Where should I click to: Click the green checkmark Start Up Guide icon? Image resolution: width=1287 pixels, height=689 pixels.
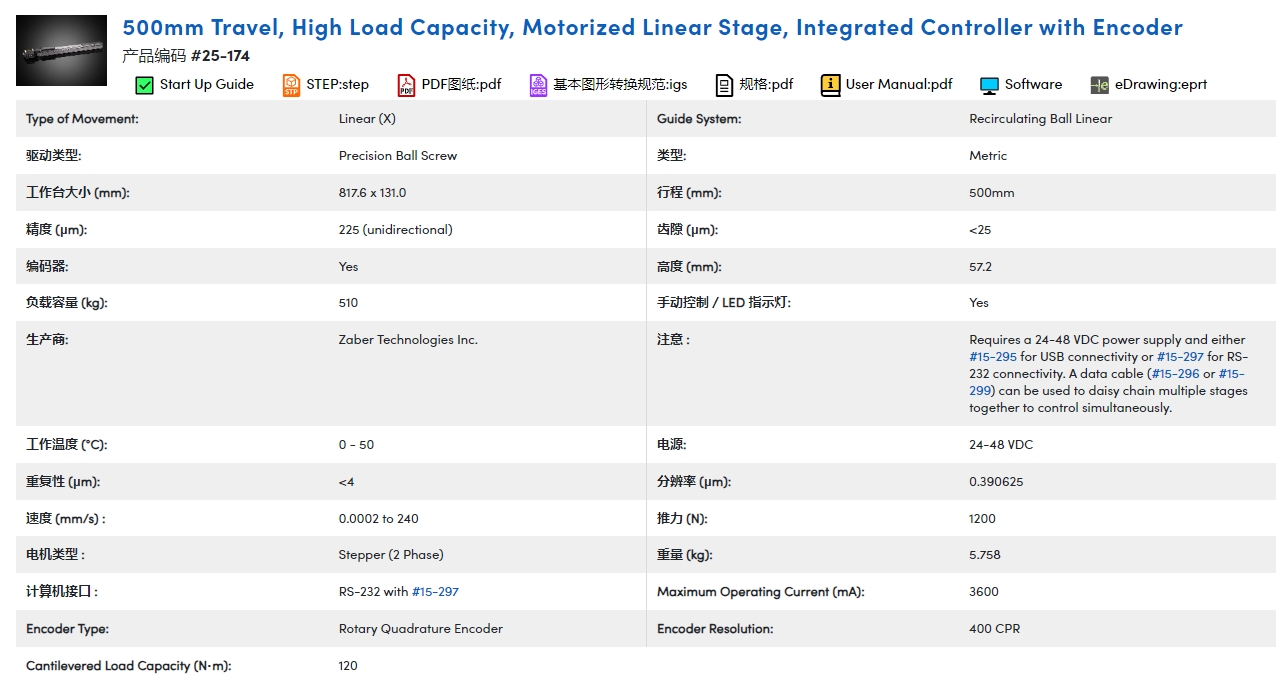tap(144, 85)
